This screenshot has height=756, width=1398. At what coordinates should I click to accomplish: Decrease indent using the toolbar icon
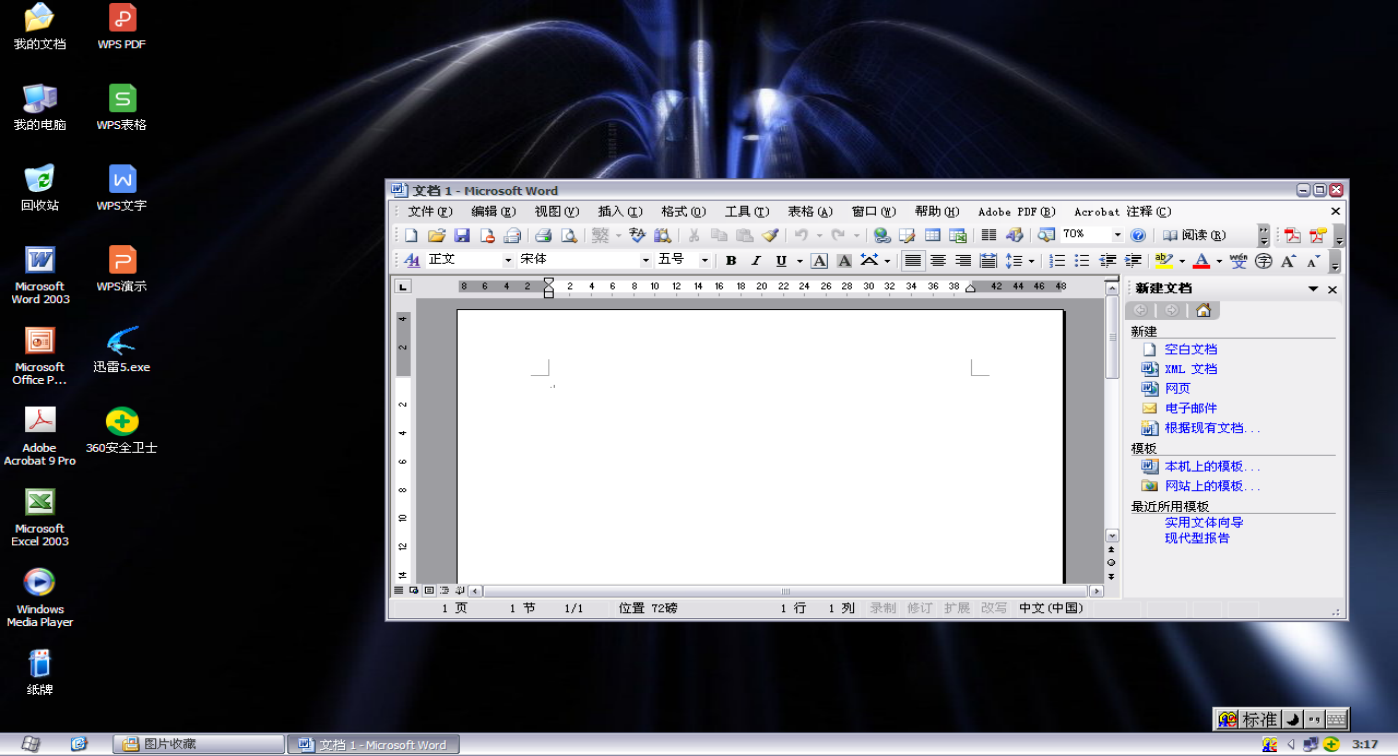(1108, 260)
